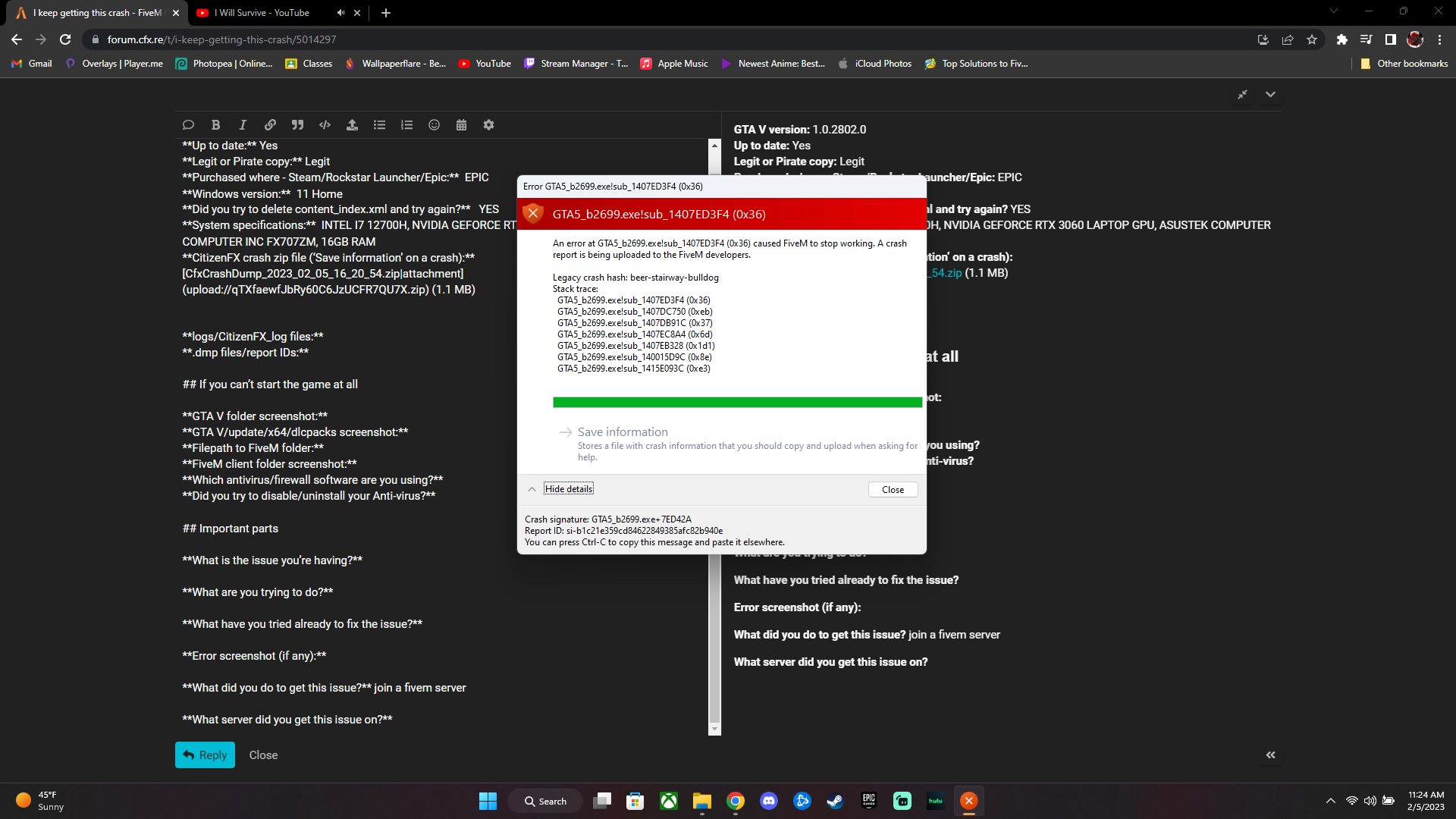Open a new browser tab
Viewport: 1456px width, 819px height.
click(385, 13)
